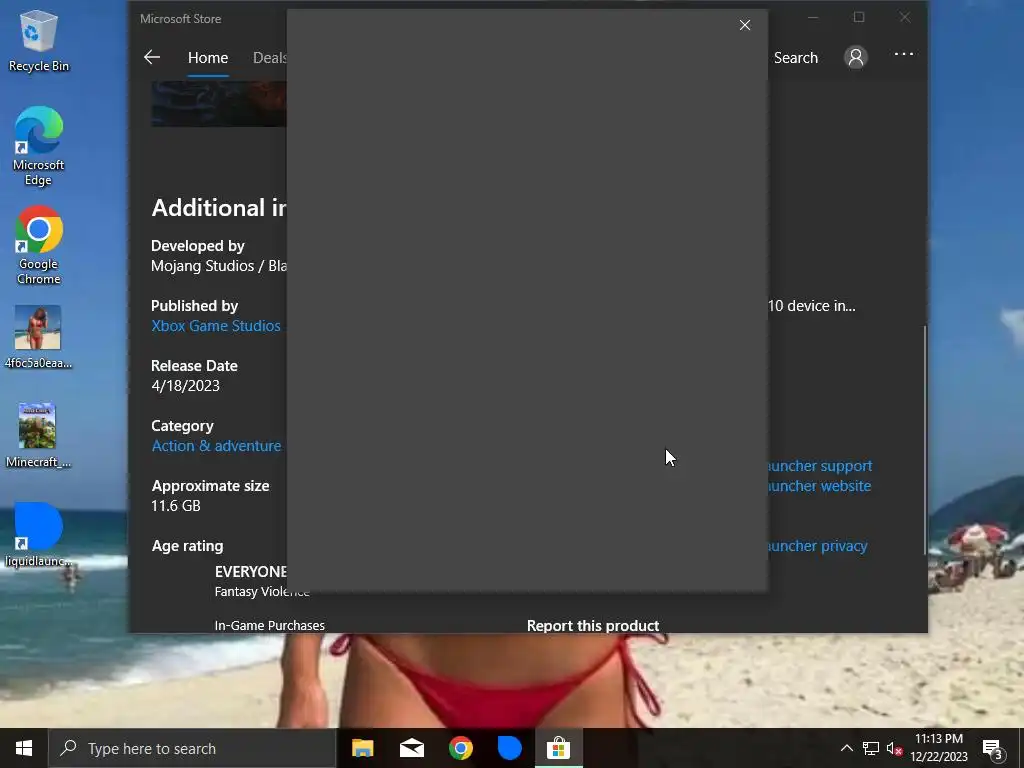Select the Google Chrome desktop shortcut
The height and width of the screenshot is (768, 1024).
pyautogui.click(x=38, y=246)
